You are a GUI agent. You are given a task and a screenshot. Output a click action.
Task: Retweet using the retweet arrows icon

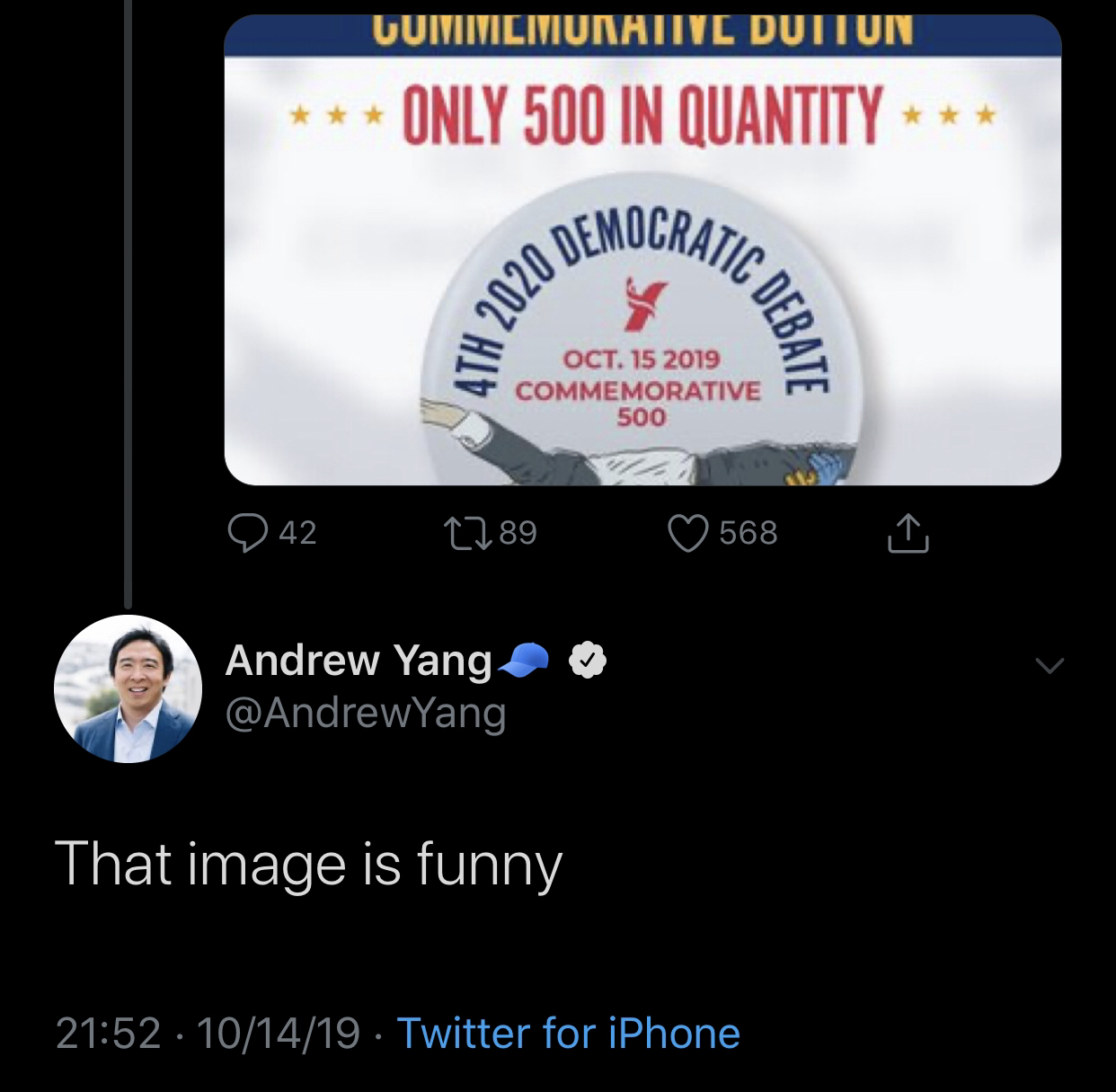pos(468,532)
